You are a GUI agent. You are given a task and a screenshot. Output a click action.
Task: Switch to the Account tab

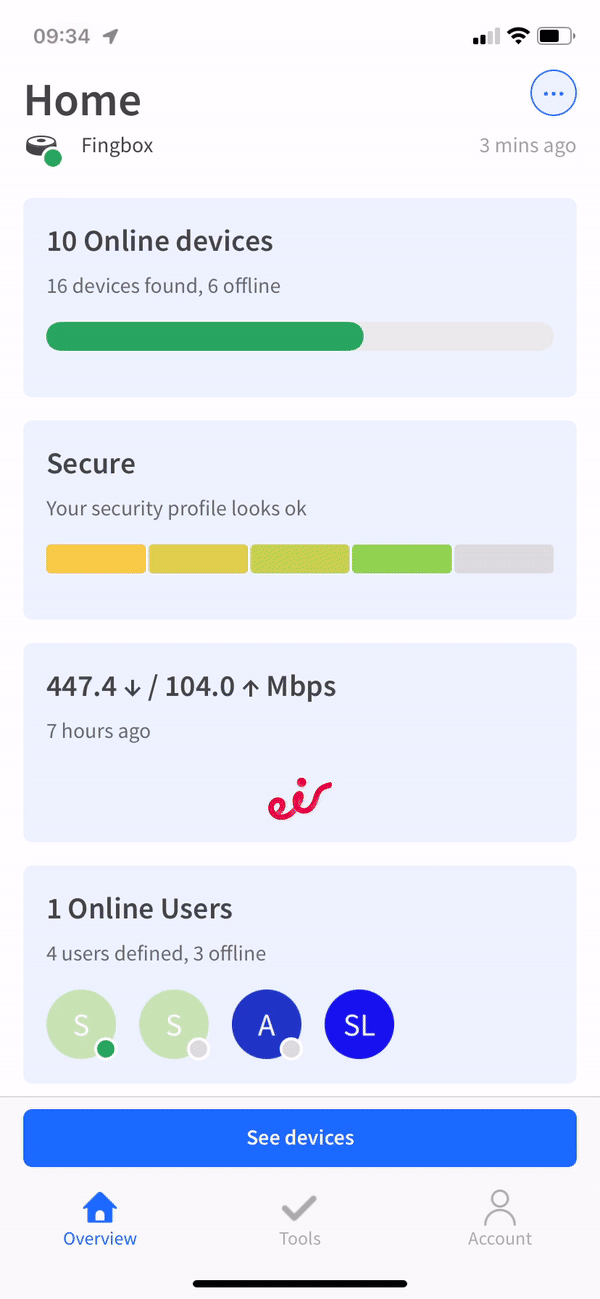coord(499,1218)
